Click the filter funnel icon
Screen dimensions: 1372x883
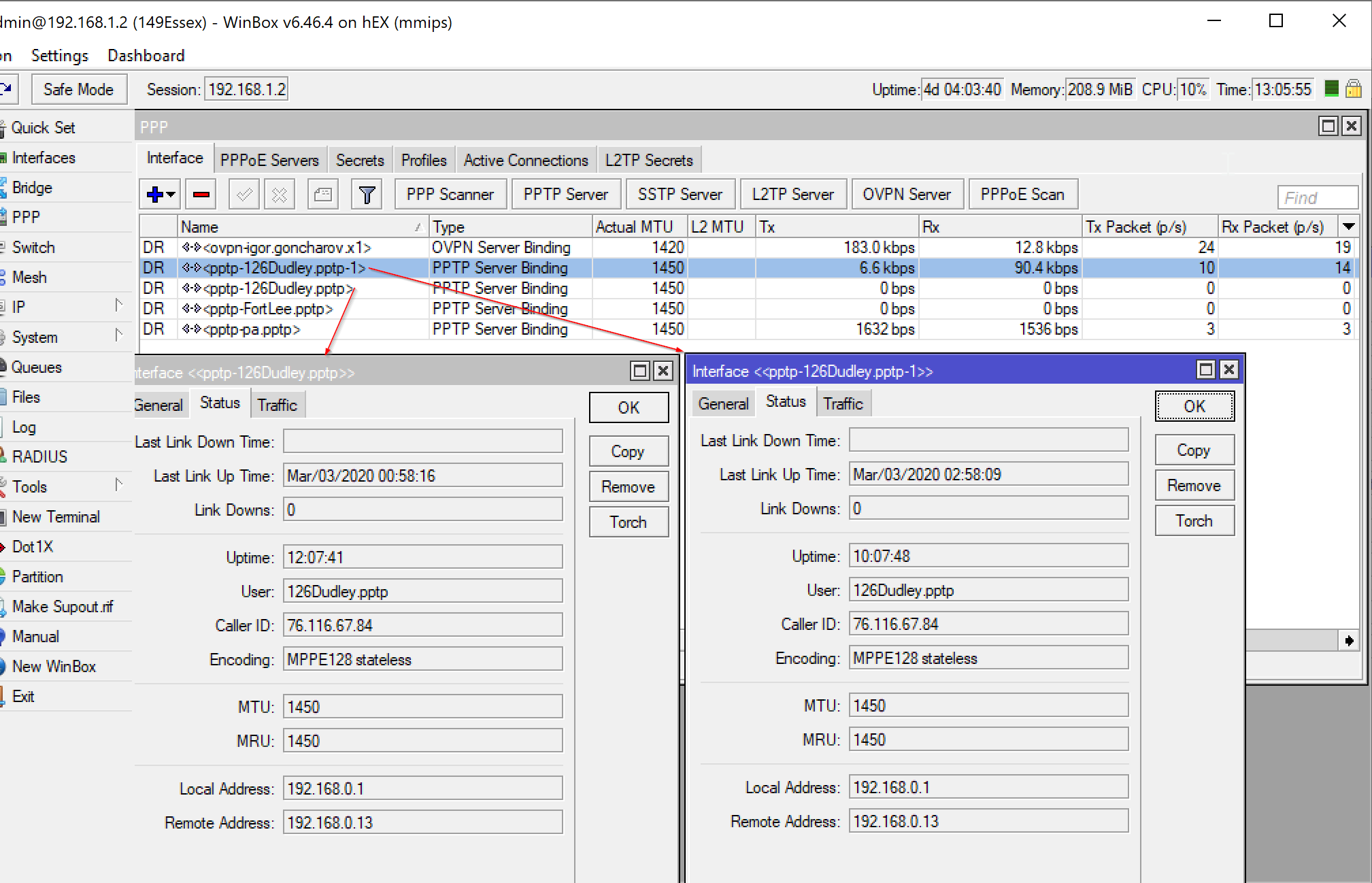tap(367, 195)
